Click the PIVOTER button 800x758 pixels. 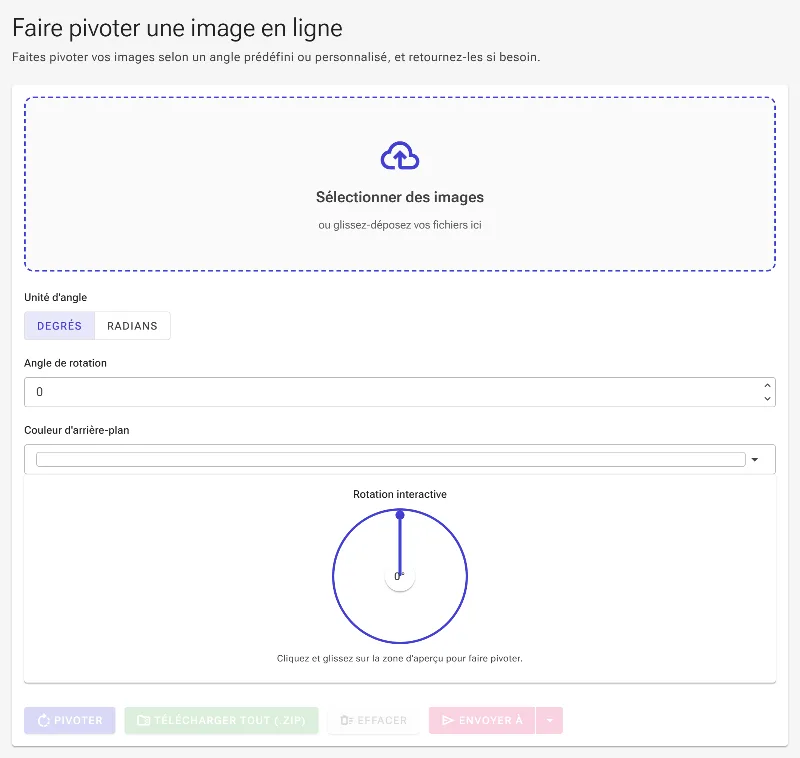pyautogui.click(x=70, y=720)
